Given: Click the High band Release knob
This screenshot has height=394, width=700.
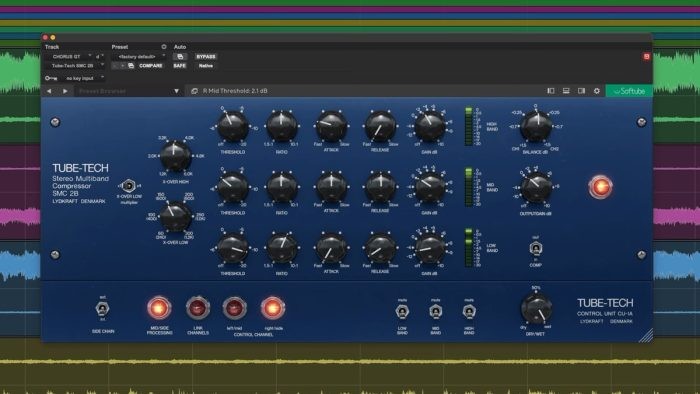Looking at the screenshot, I should point(380,127).
